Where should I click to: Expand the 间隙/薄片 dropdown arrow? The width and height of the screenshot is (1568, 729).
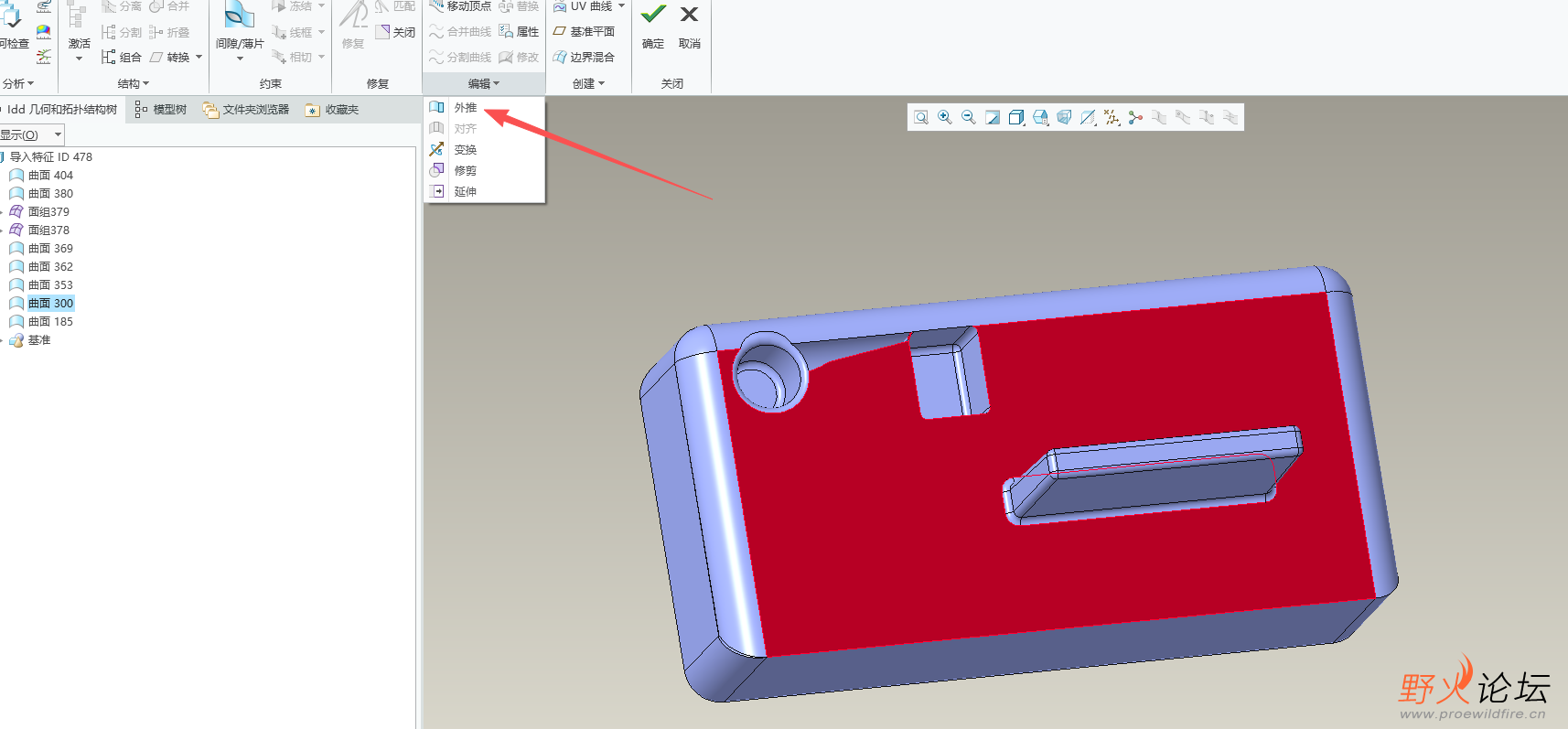[x=240, y=59]
